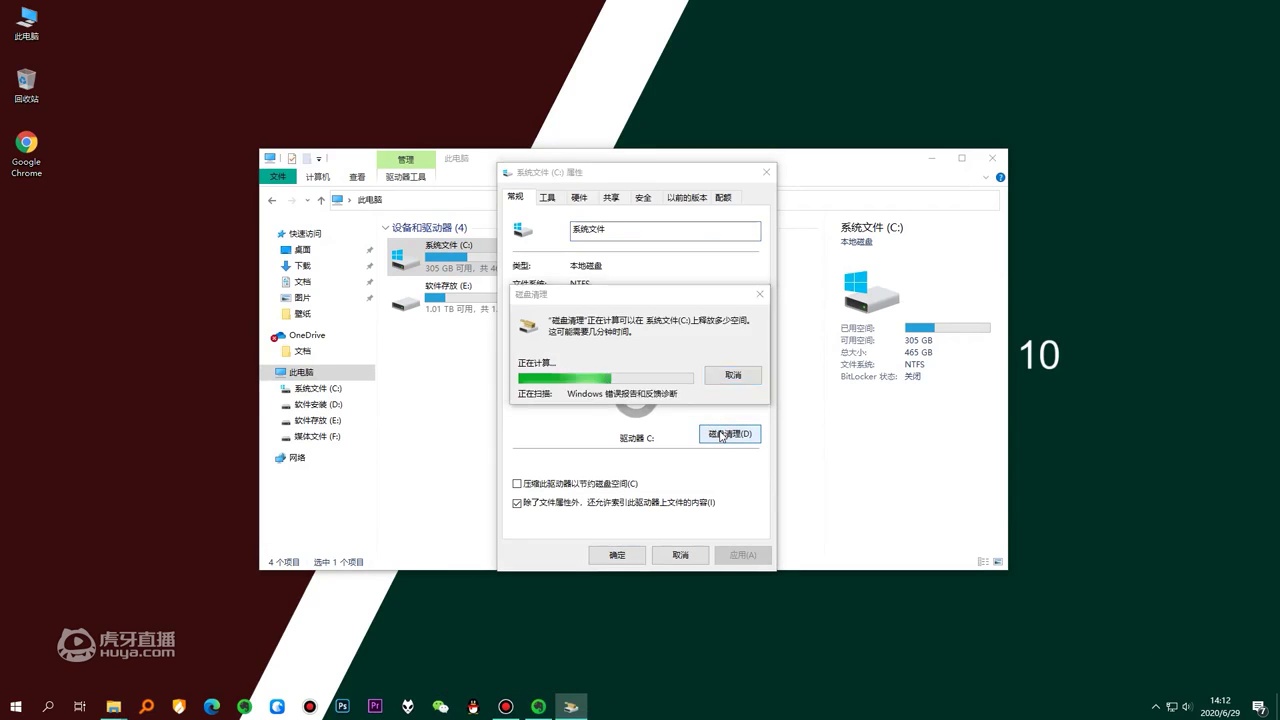The height and width of the screenshot is (720, 1280).
Task: Click the Explorer help question mark icon
Action: pos(1000,177)
